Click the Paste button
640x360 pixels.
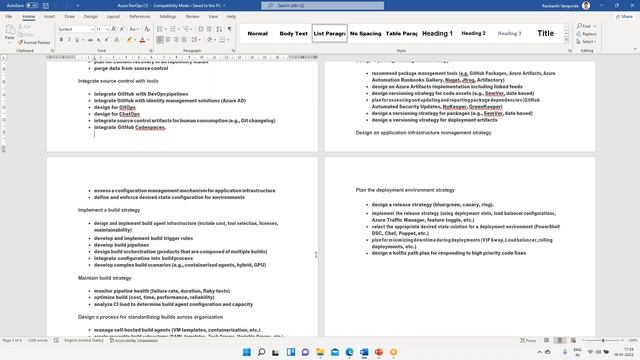point(10,33)
